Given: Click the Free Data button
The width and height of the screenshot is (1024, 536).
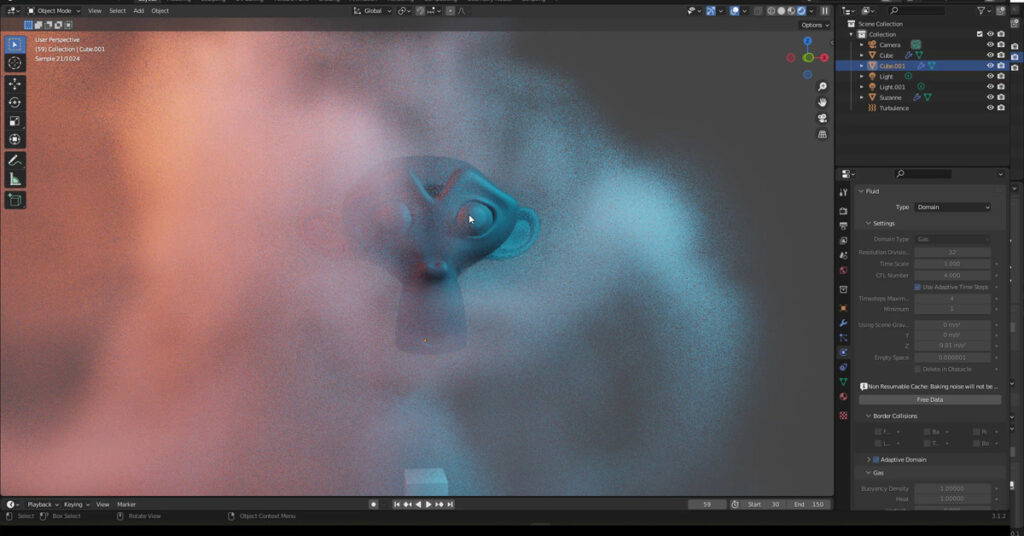Looking at the screenshot, I should 930,400.
